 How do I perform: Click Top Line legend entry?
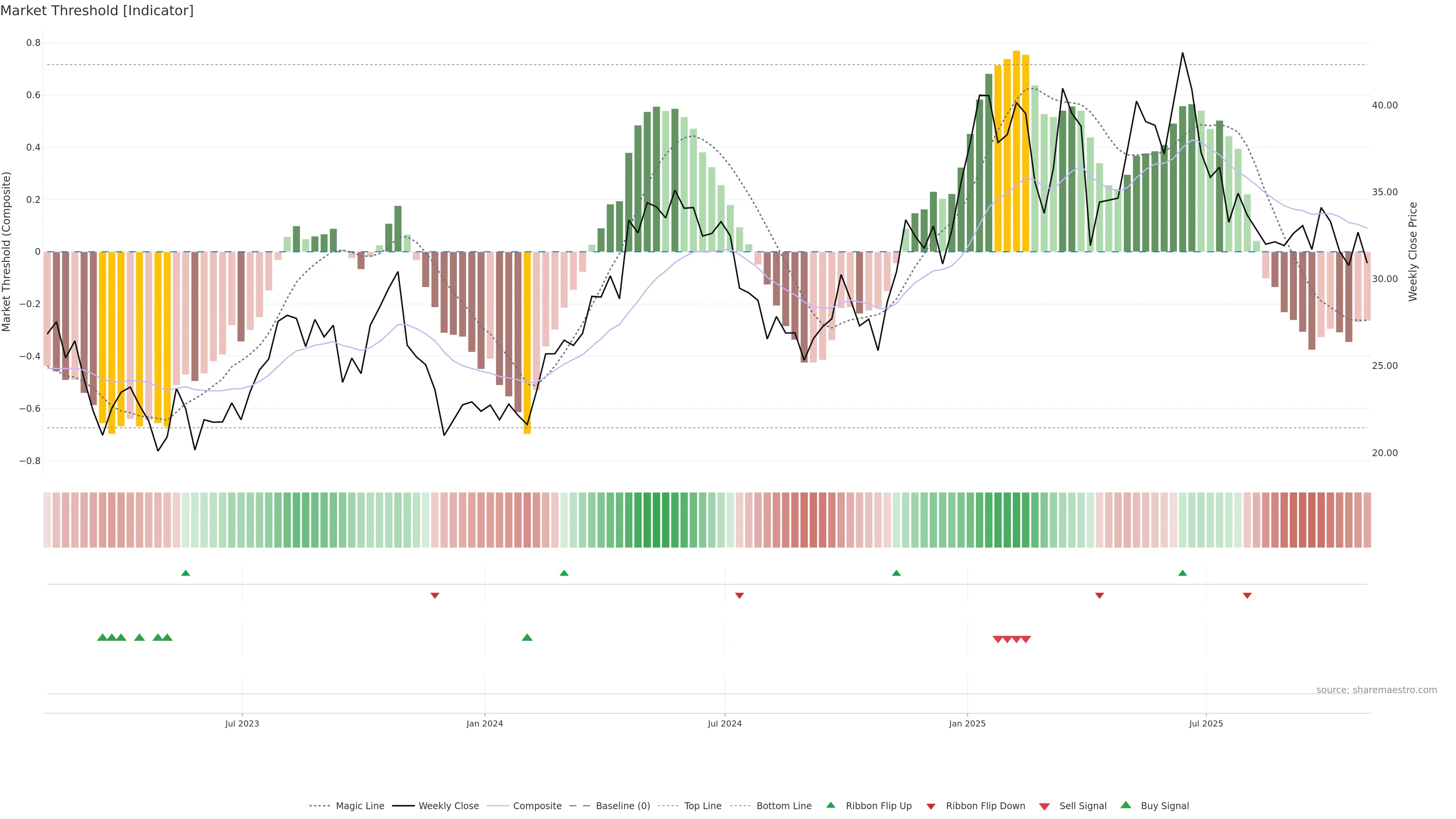click(703, 806)
